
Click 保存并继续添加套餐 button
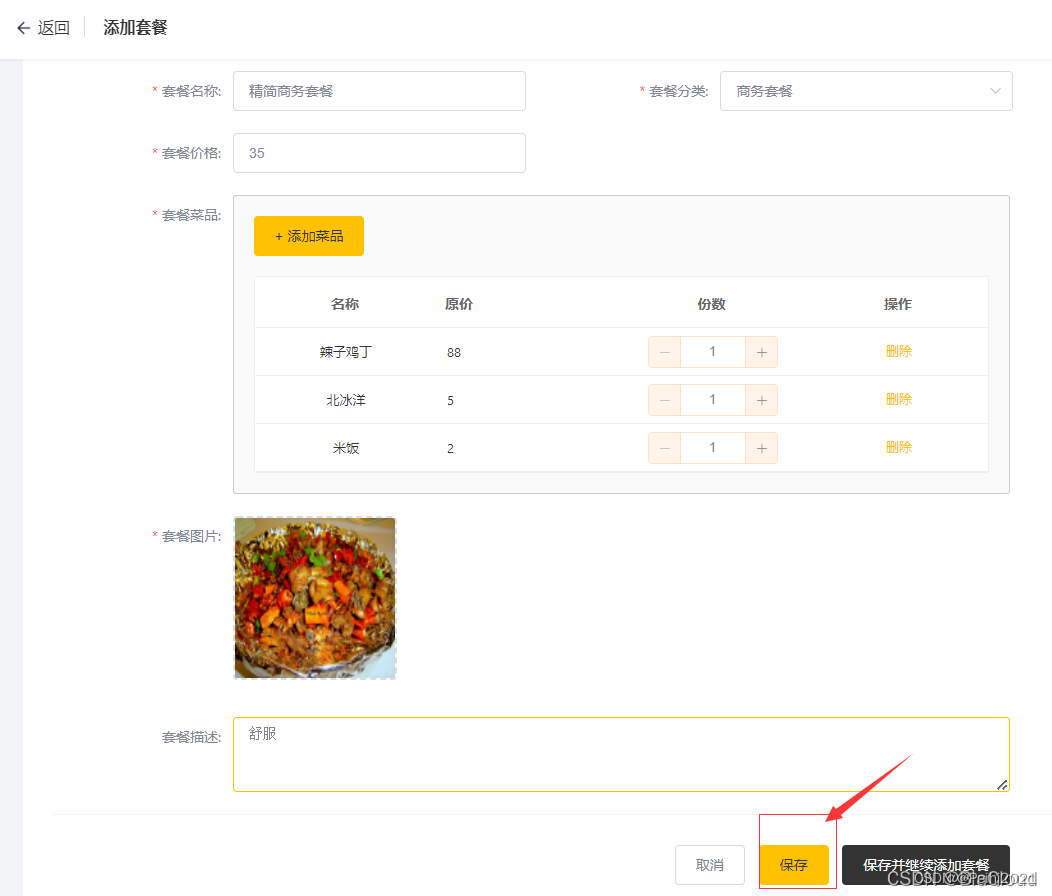(925, 864)
